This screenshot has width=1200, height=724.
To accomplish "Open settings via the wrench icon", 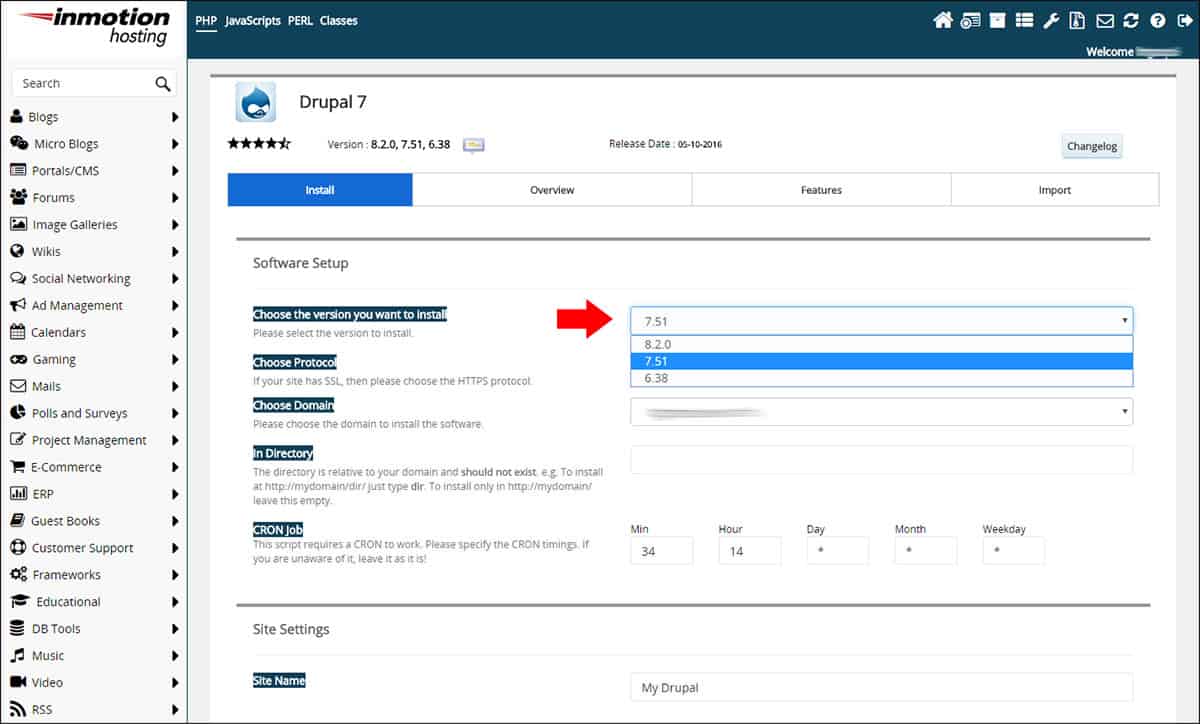I will coord(1051,20).
